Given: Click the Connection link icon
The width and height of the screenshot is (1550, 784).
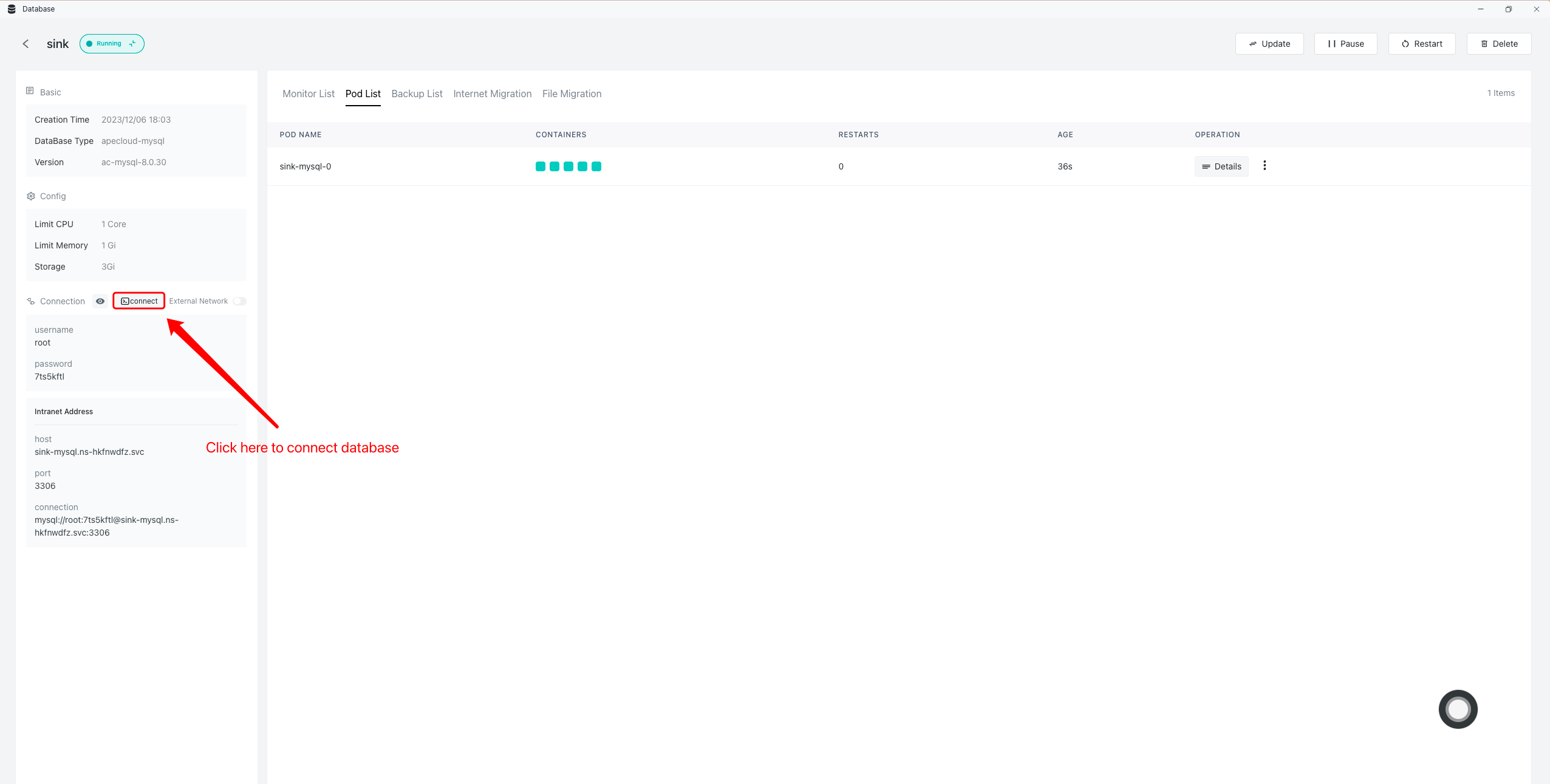Looking at the screenshot, I should [x=31, y=301].
